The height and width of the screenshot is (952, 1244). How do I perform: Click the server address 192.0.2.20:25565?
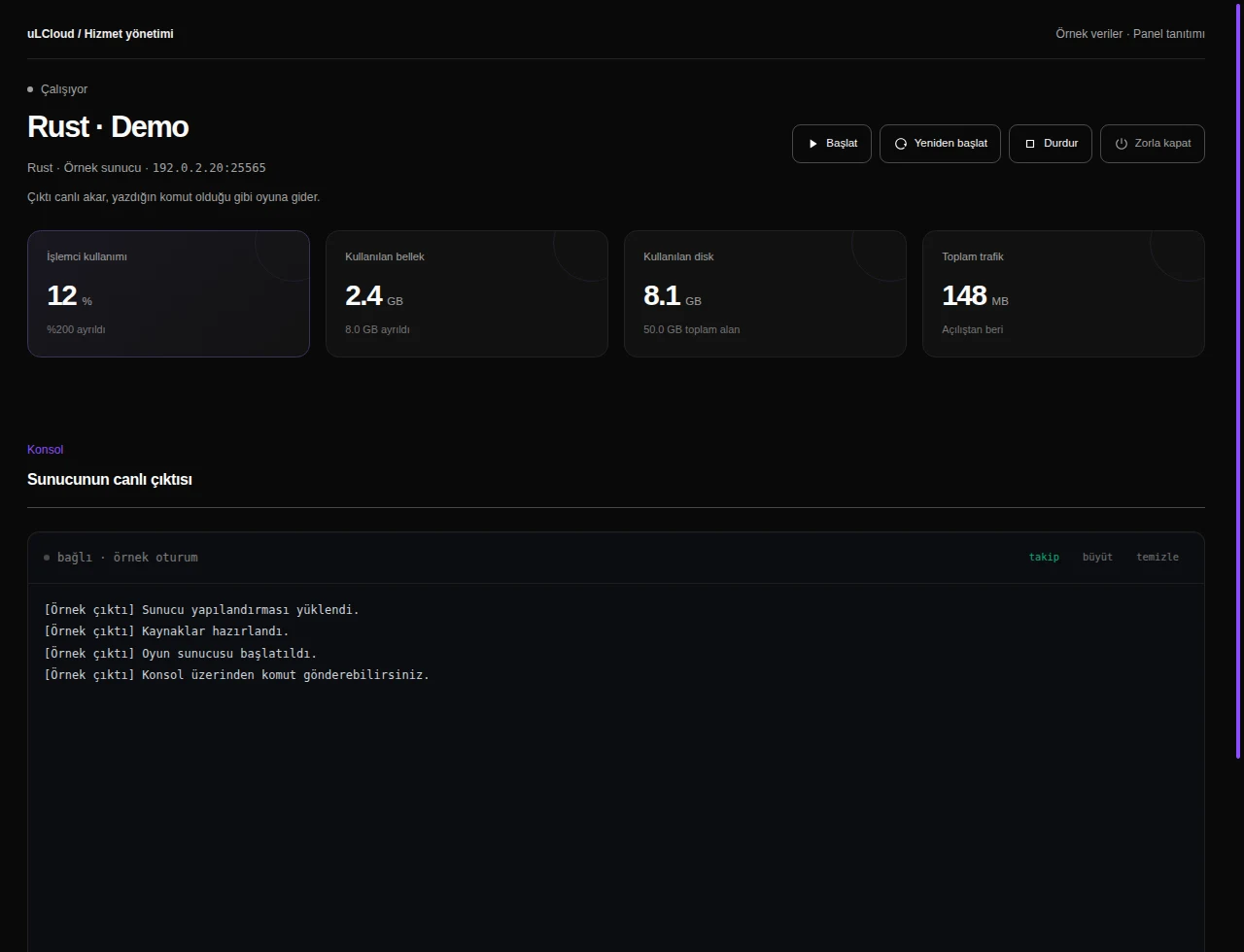[209, 168]
